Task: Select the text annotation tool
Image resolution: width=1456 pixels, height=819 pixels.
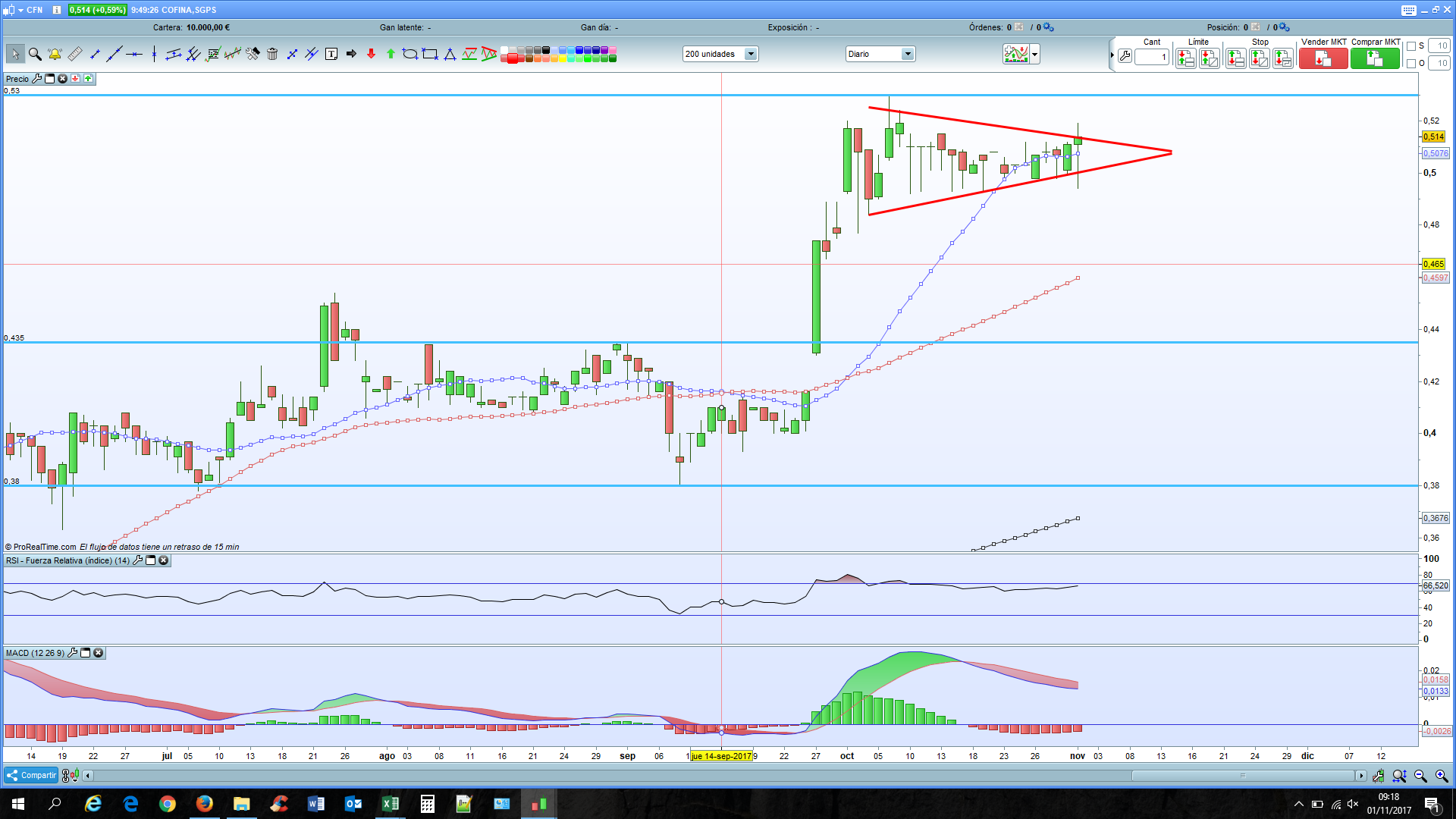Action: [331, 55]
